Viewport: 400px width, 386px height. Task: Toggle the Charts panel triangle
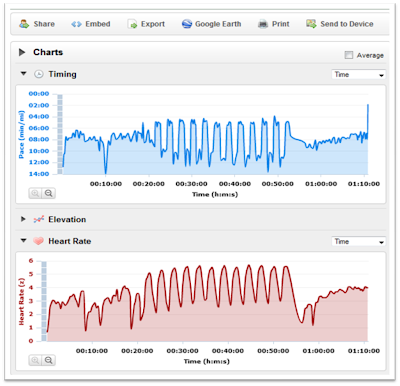point(22,52)
